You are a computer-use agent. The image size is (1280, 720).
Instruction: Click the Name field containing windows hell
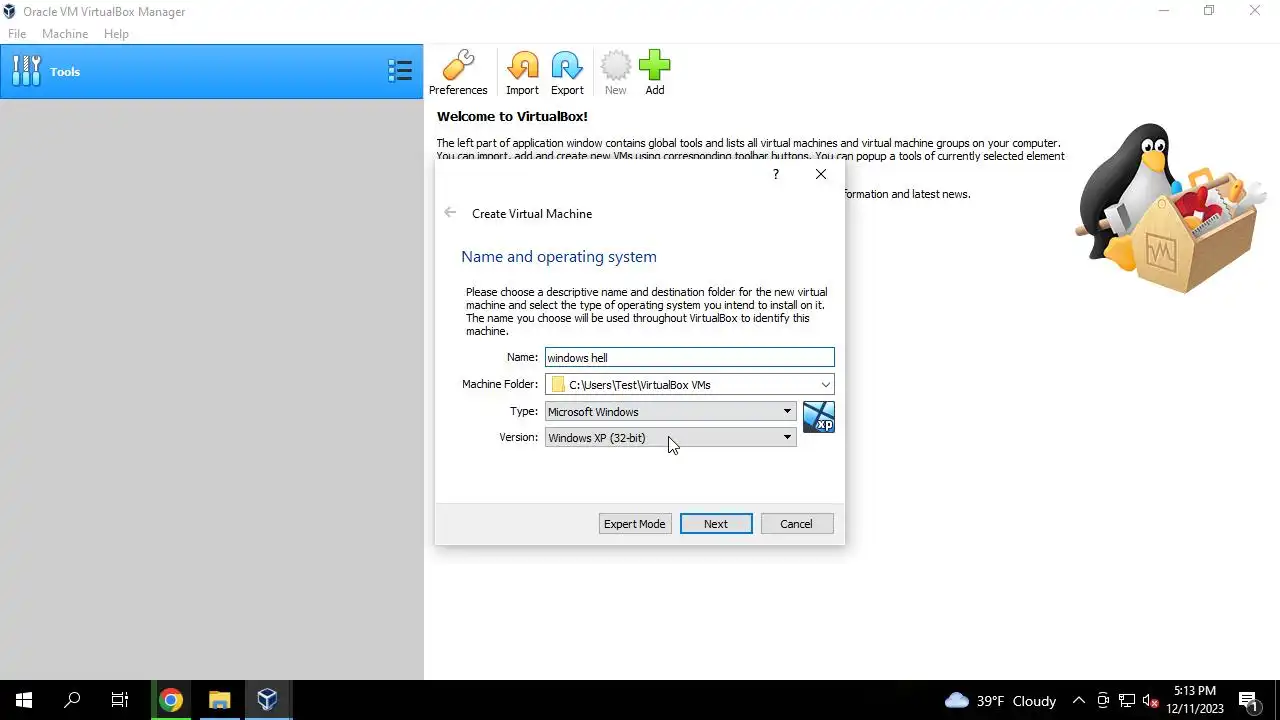tap(690, 357)
